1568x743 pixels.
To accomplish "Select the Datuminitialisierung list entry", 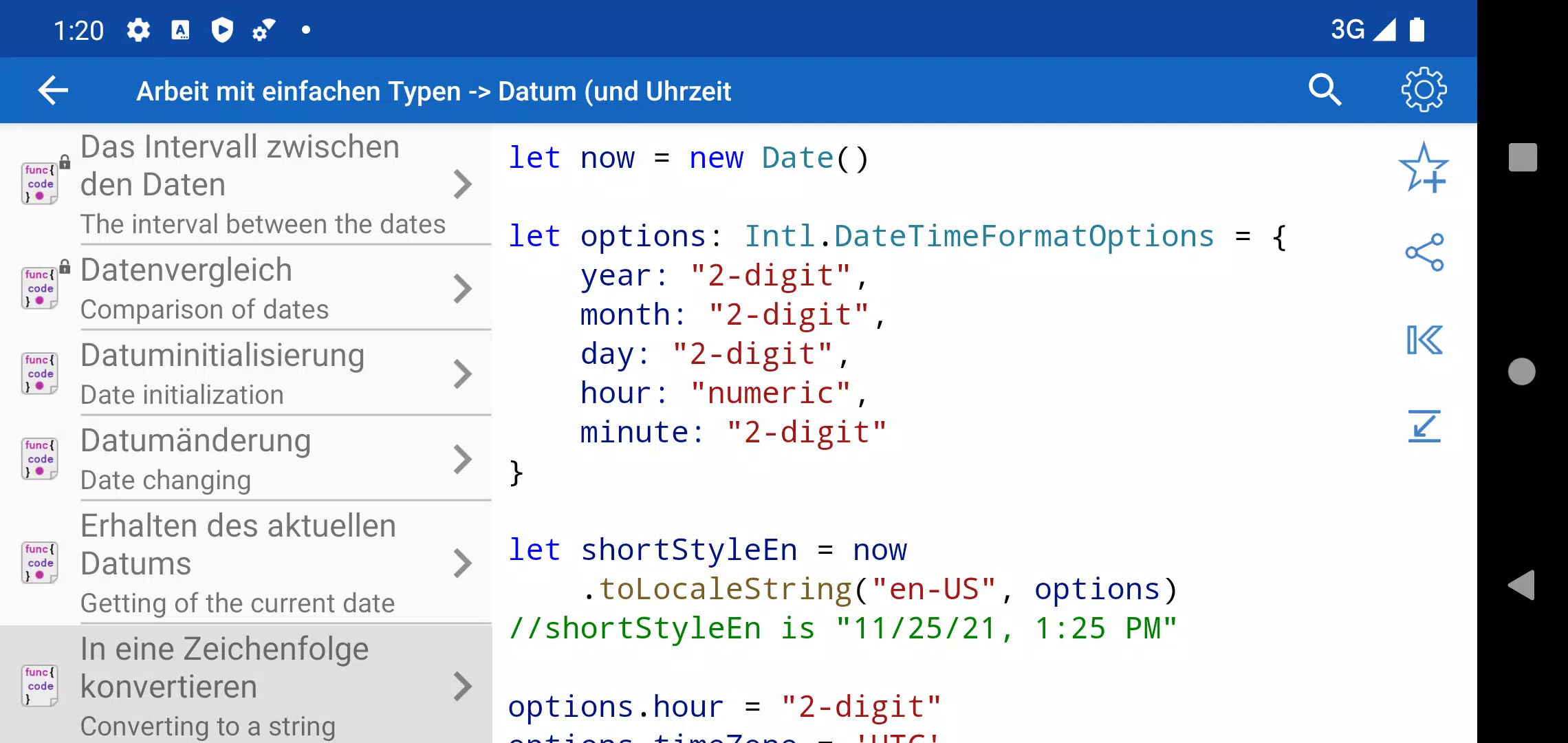I will pos(246,374).
